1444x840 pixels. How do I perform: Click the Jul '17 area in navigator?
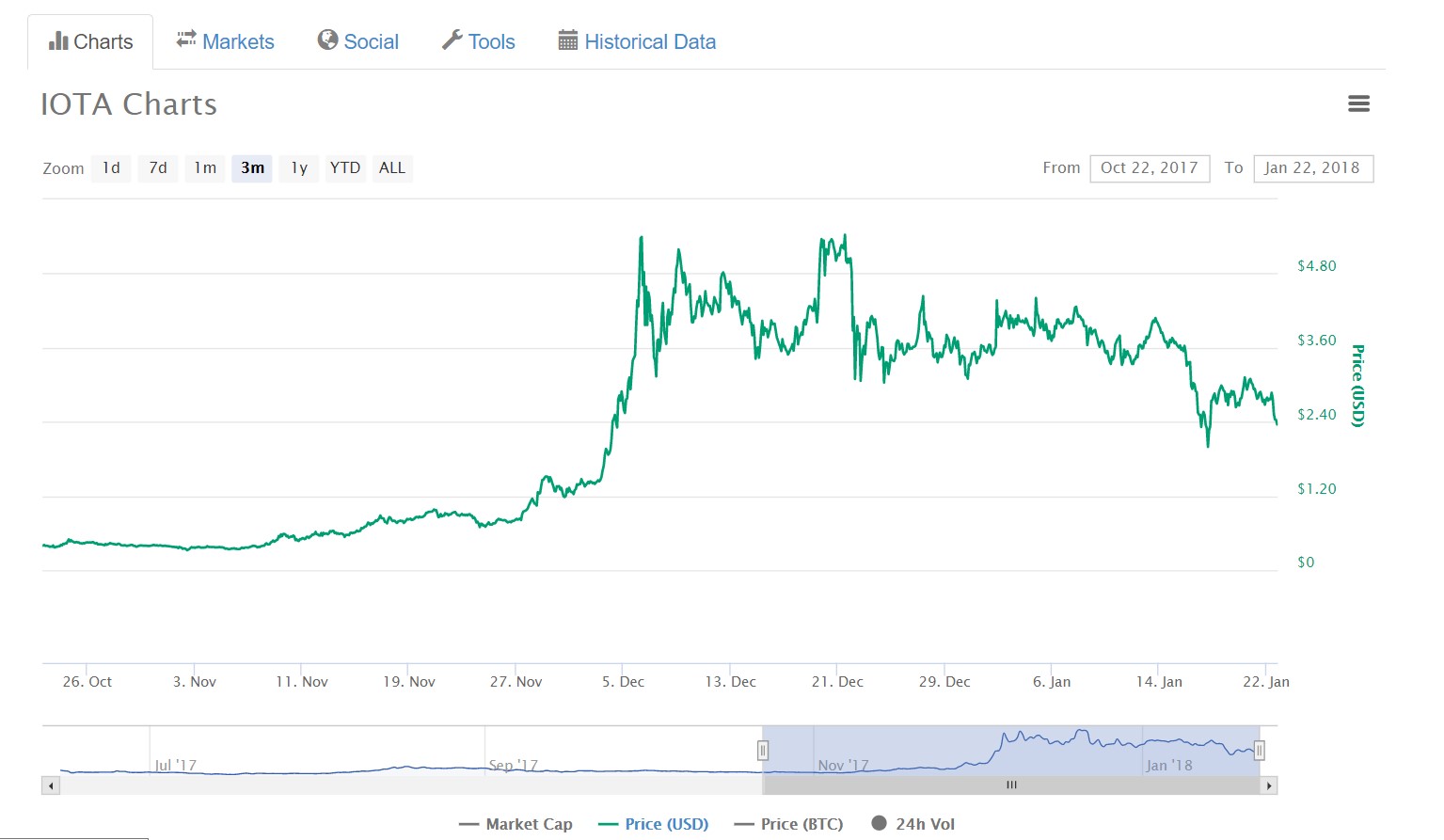(176, 765)
